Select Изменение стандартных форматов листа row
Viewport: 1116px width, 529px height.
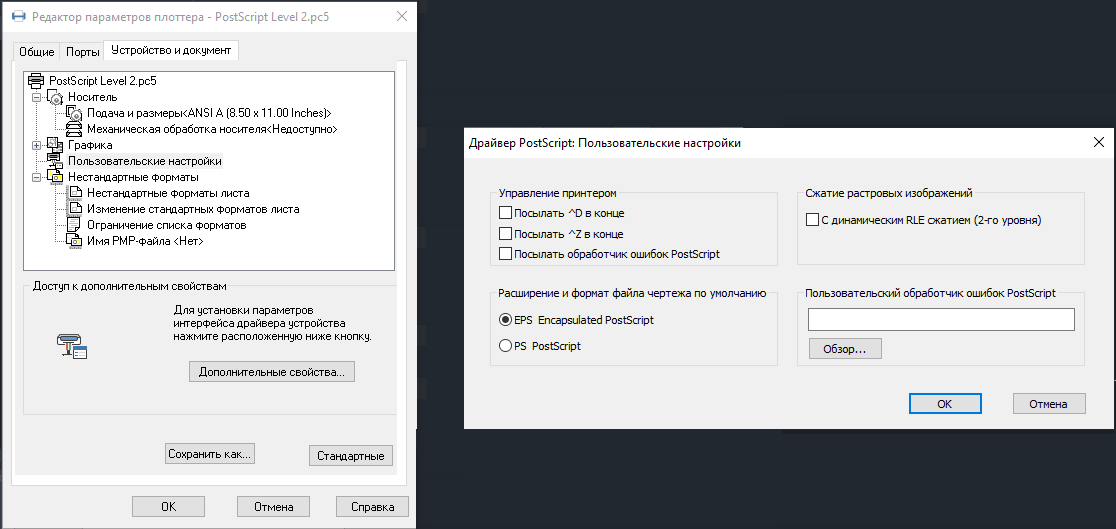coord(193,209)
